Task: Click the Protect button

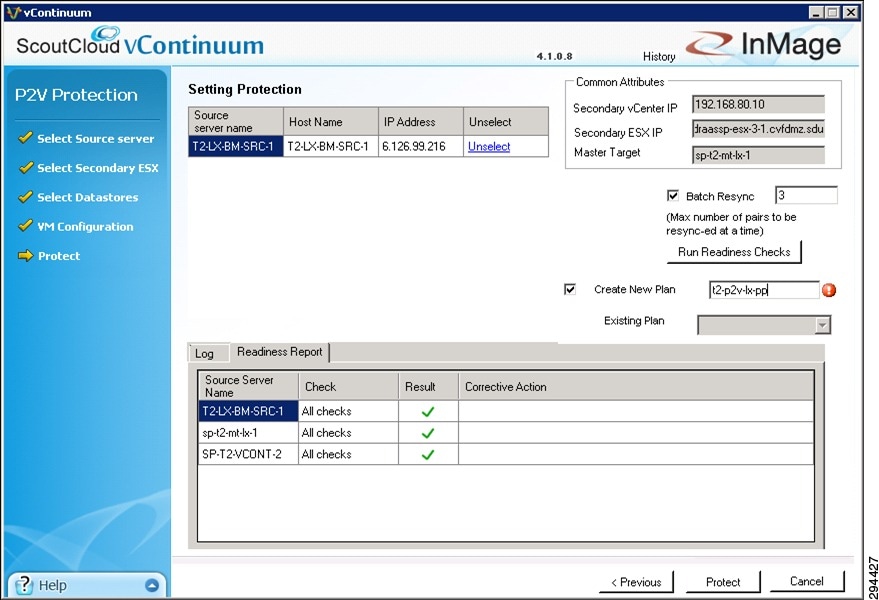Action: point(723,582)
